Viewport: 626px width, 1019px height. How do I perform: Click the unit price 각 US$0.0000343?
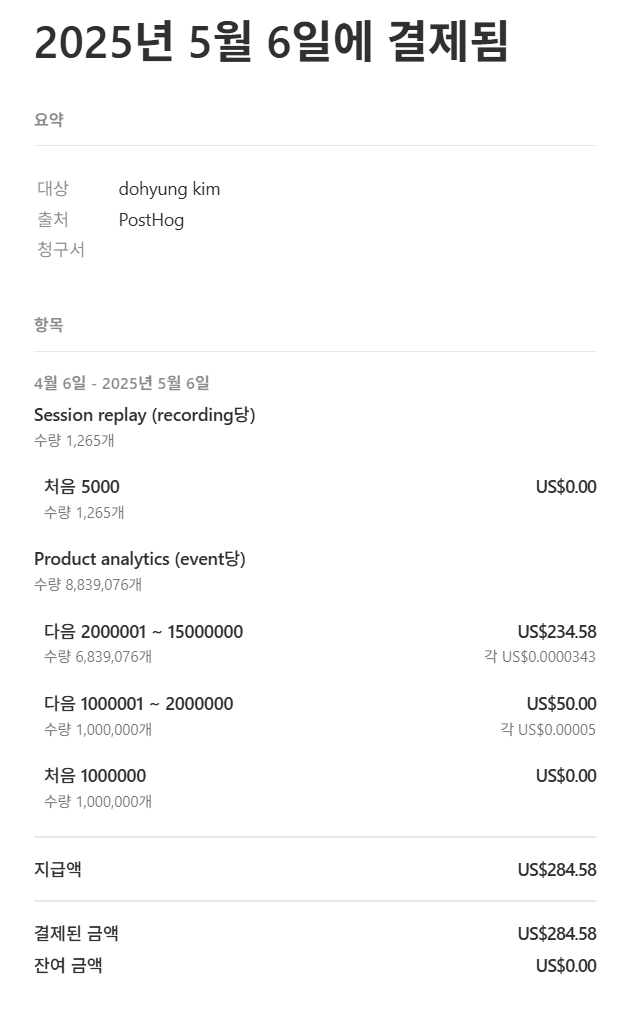point(540,657)
